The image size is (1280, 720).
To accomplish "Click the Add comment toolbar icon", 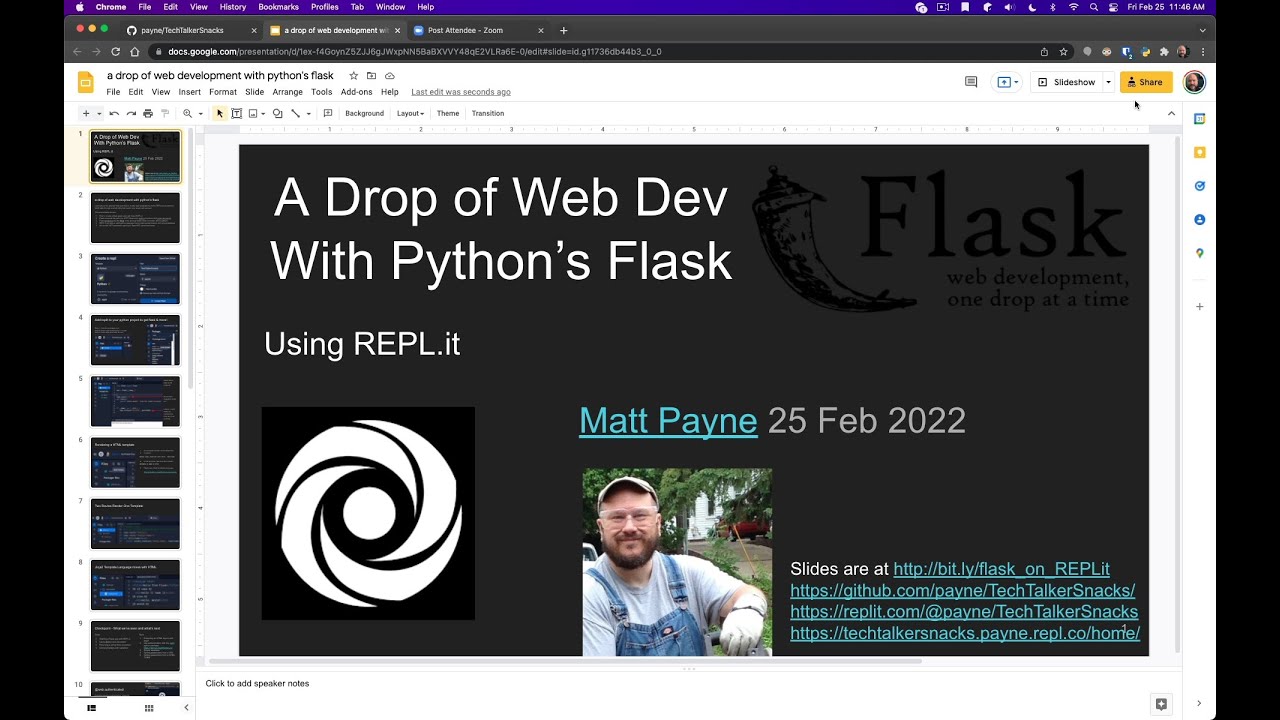I will (x=328, y=113).
